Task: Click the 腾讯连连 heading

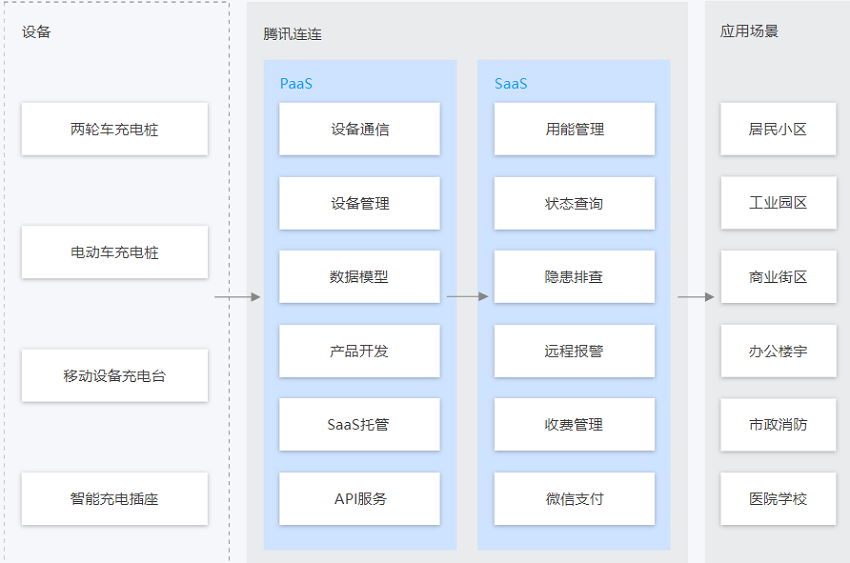Action: click(292, 34)
